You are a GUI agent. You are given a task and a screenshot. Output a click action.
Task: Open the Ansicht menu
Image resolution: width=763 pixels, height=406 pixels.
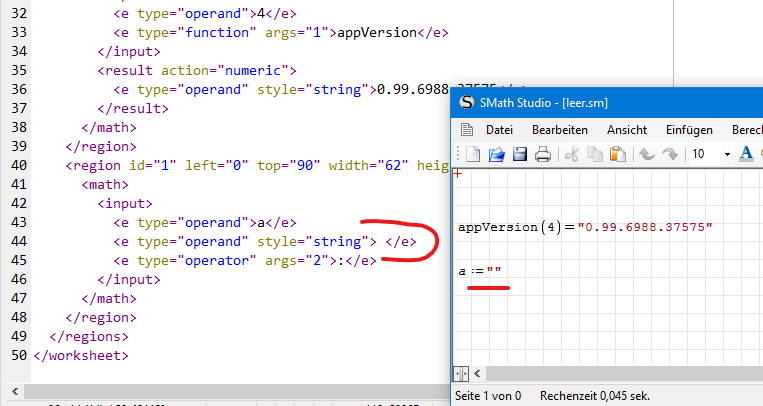tap(627, 130)
